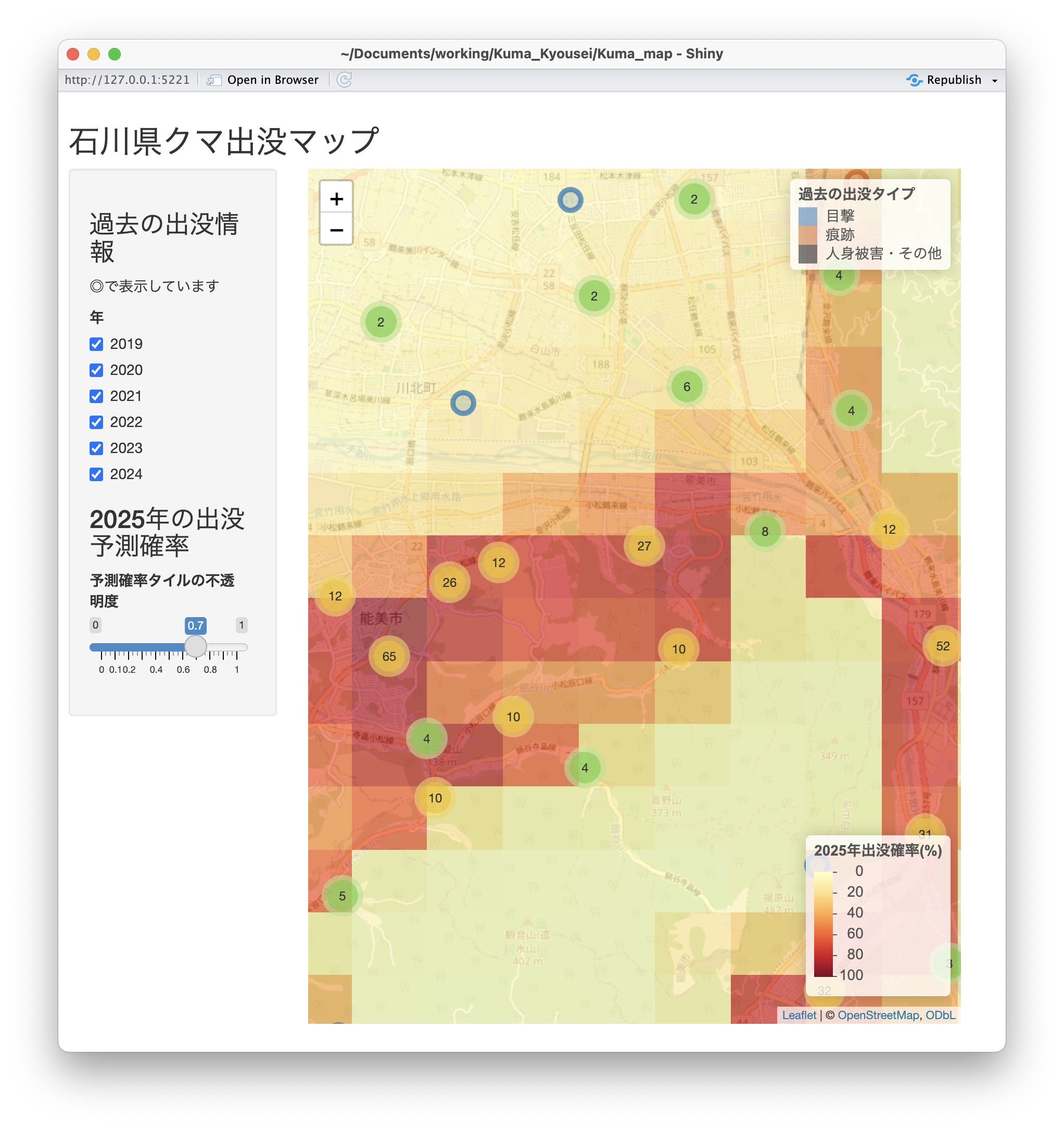
Task: Click the blue sighting circle near 川北町
Action: [463, 403]
